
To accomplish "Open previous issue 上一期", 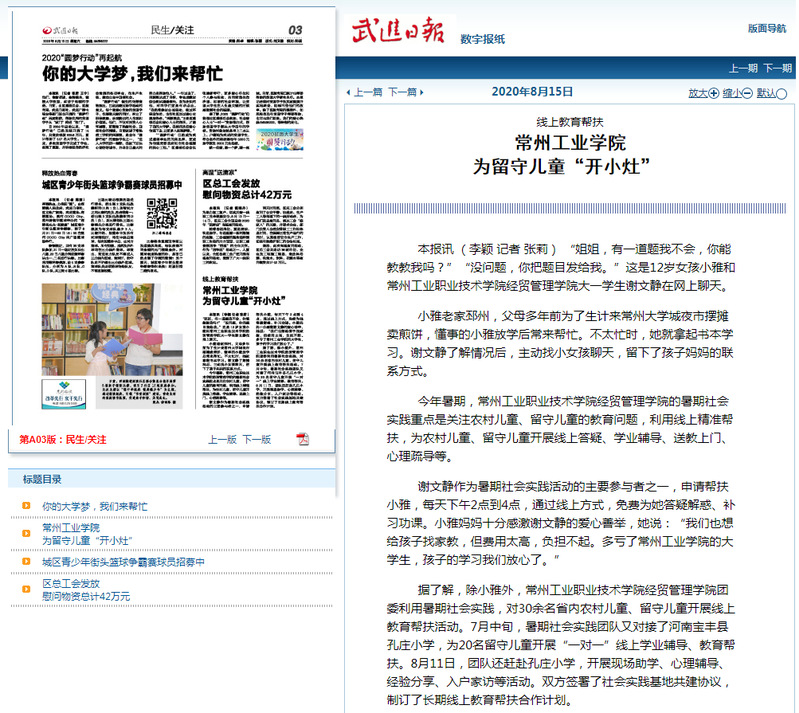I will pos(743,68).
